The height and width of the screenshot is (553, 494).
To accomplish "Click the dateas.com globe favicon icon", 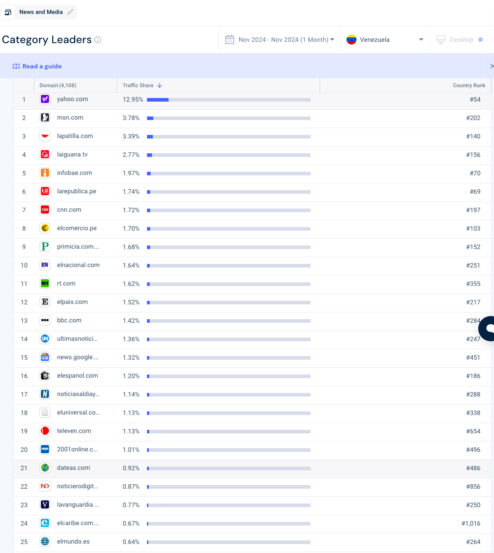I will coord(45,468).
